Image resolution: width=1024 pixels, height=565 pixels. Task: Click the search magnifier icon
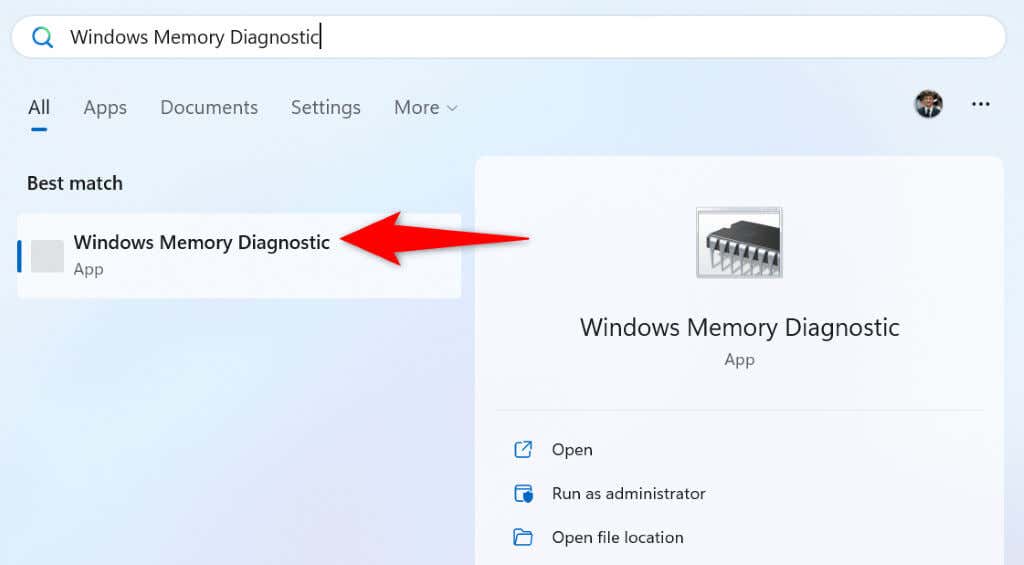pyautogui.click(x=42, y=37)
